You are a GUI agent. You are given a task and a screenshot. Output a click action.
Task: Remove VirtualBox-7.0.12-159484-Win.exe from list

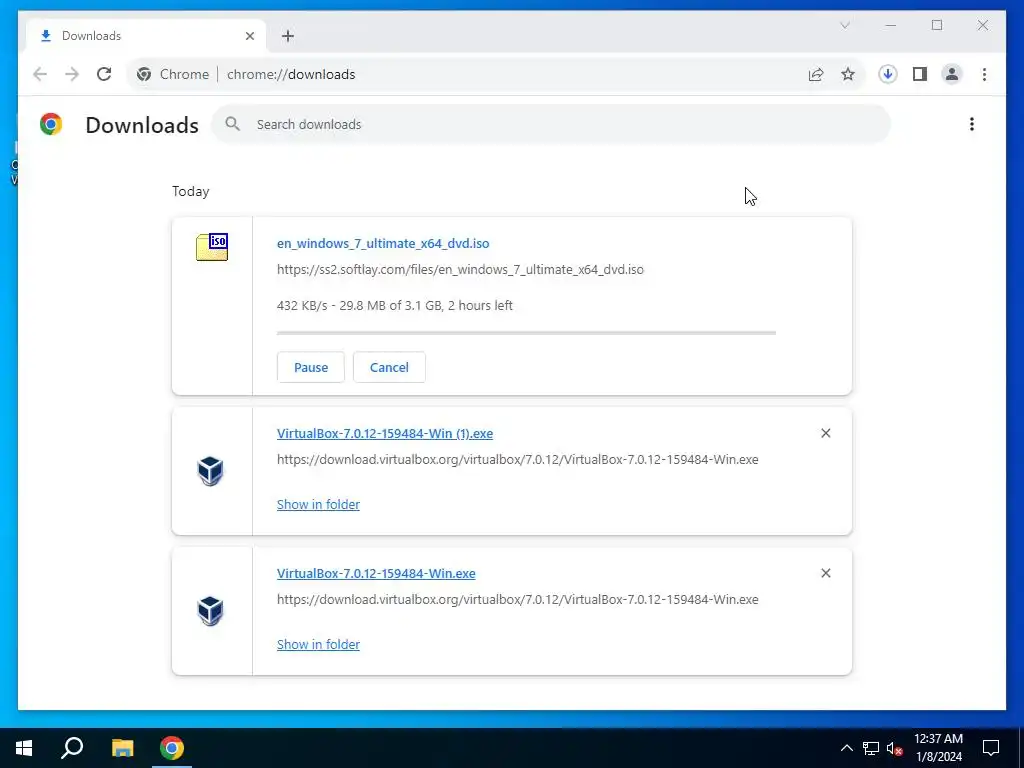(825, 573)
